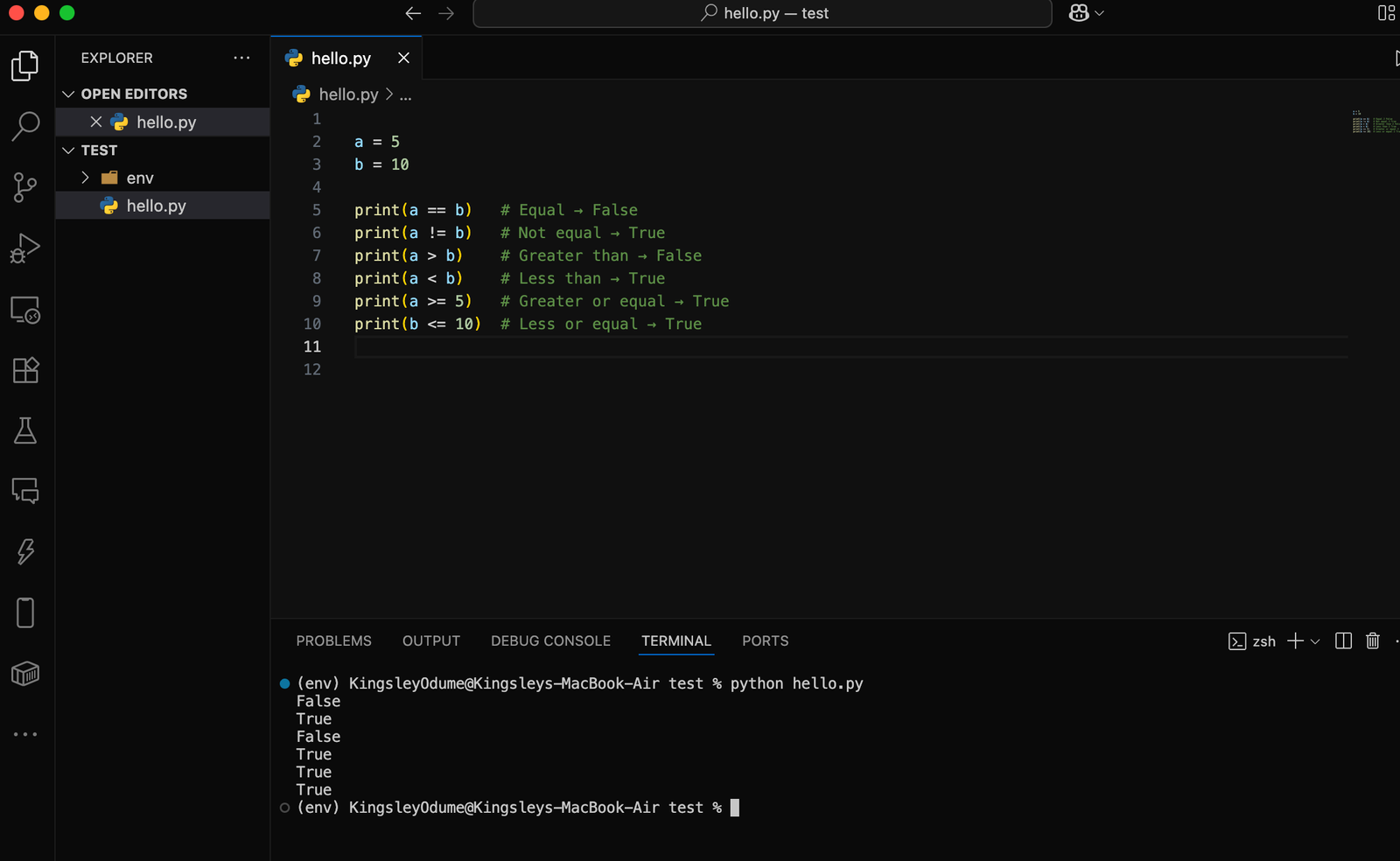
Task: Open the Copilot menu in the title bar
Action: (x=1085, y=13)
